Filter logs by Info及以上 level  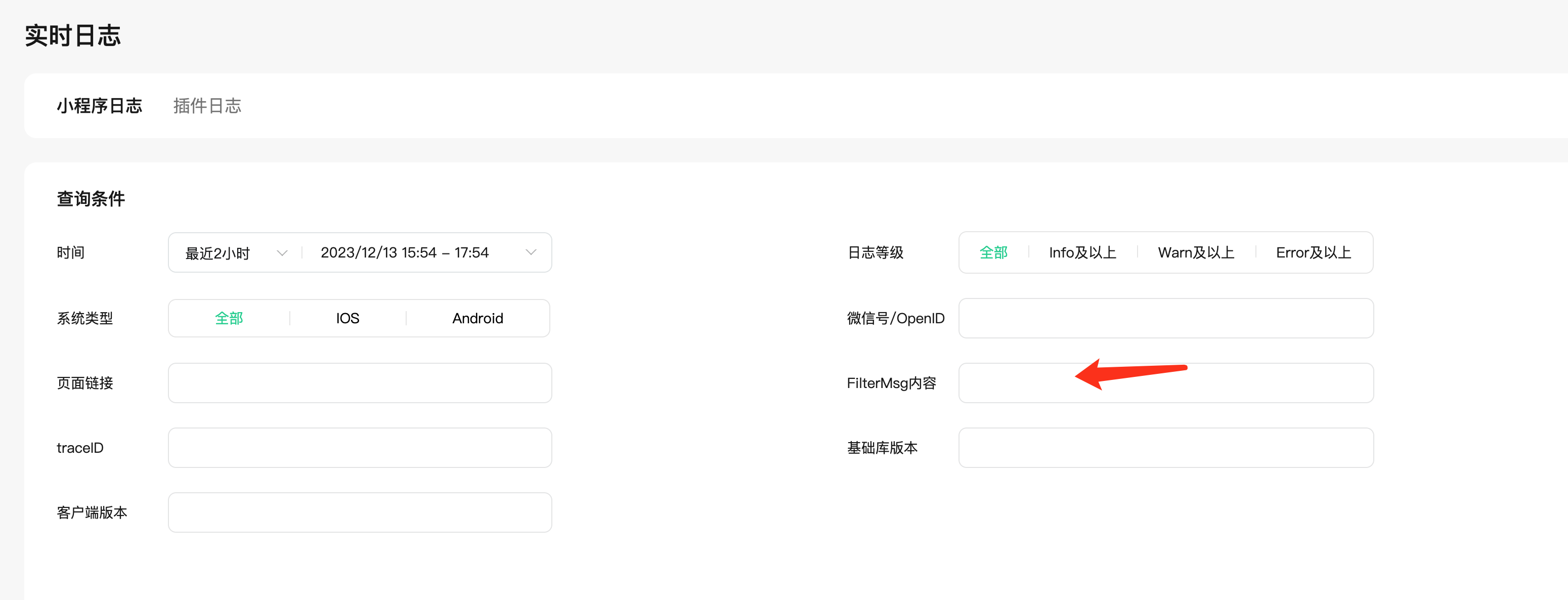(1082, 252)
